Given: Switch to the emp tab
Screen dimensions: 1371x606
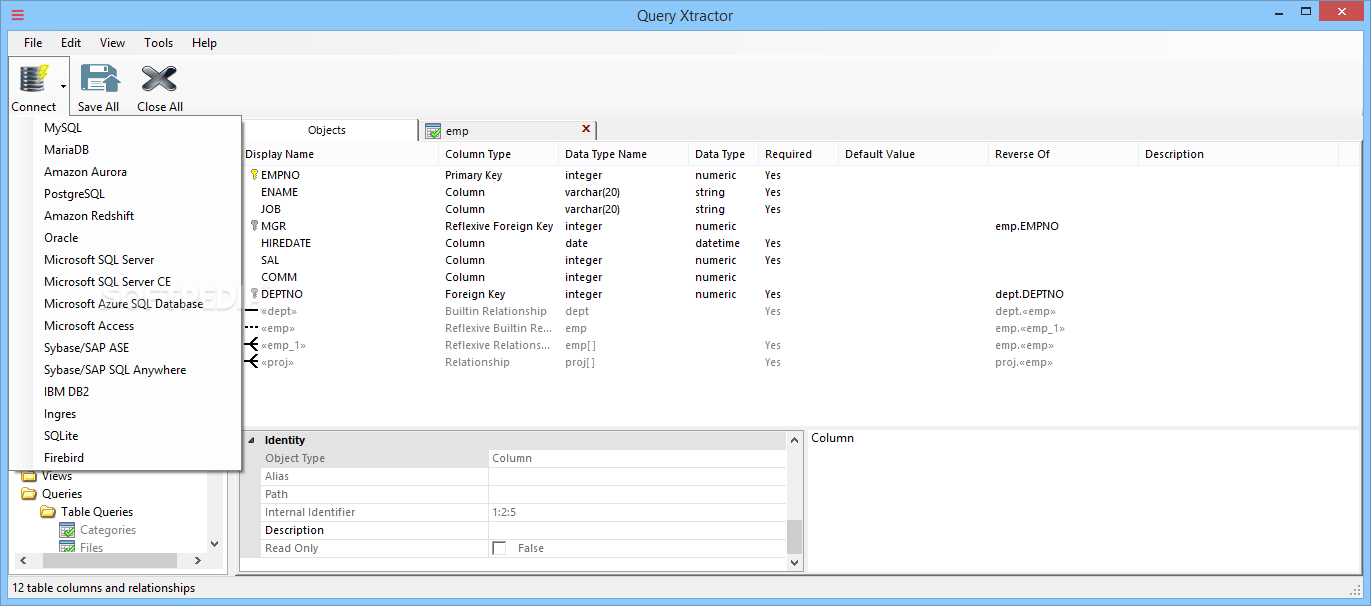Looking at the screenshot, I should 507,131.
